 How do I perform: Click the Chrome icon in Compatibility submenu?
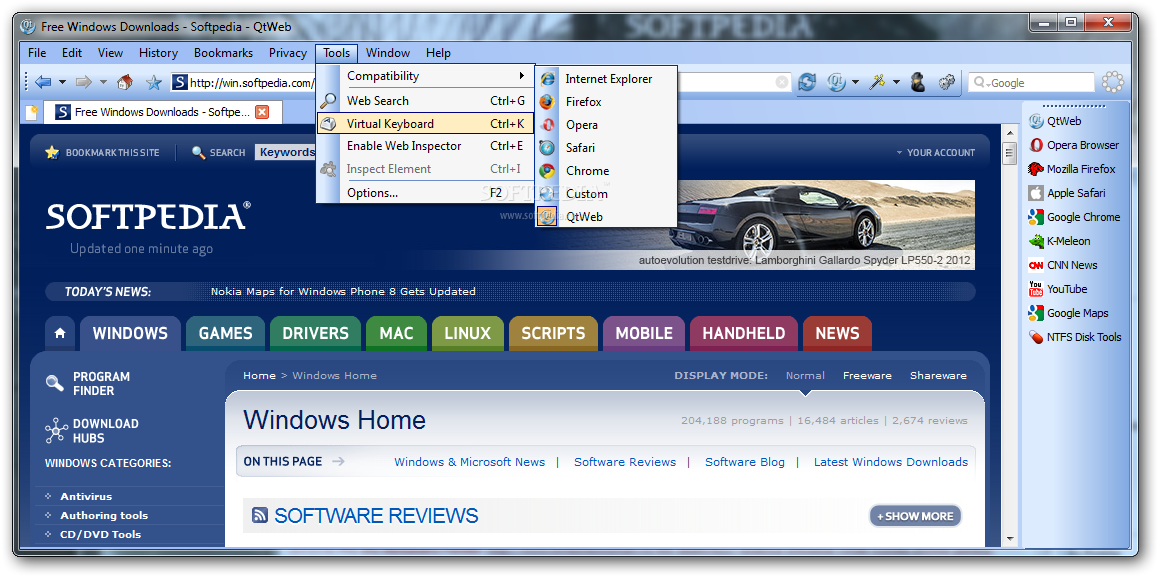point(547,171)
